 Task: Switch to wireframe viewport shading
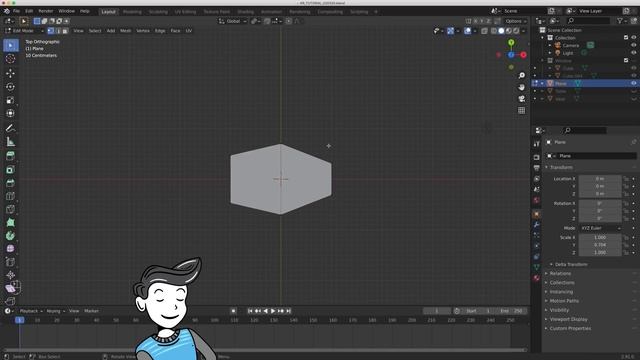coord(494,31)
